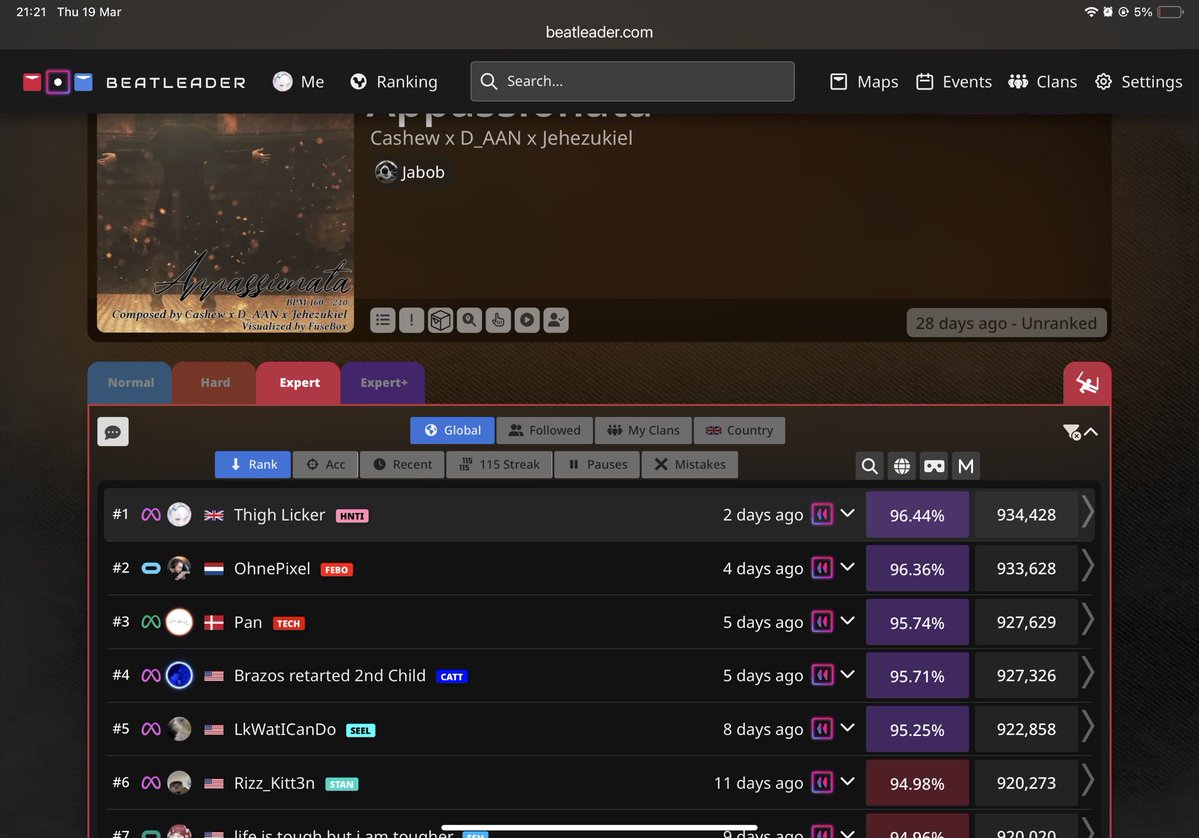Sort leaderboard by Rank
Viewport: 1199px width, 838px height.
click(x=253, y=464)
